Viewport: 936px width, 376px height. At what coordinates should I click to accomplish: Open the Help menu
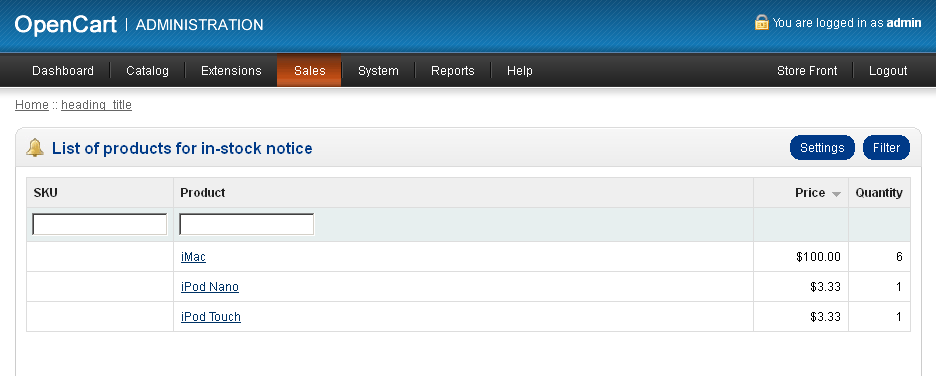(x=519, y=70)
